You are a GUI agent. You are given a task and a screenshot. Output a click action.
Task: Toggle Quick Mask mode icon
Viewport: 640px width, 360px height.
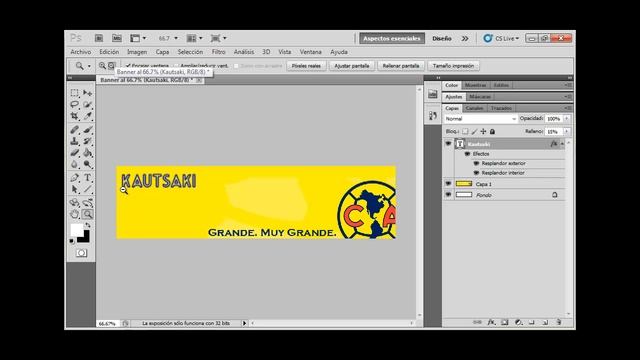81,253
